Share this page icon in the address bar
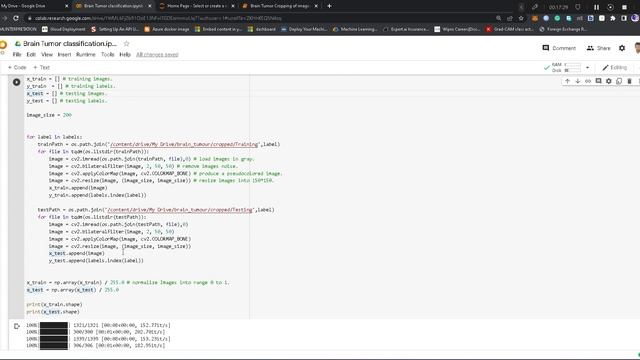Screen dimensions: 640x360 [x=510, y=18]
